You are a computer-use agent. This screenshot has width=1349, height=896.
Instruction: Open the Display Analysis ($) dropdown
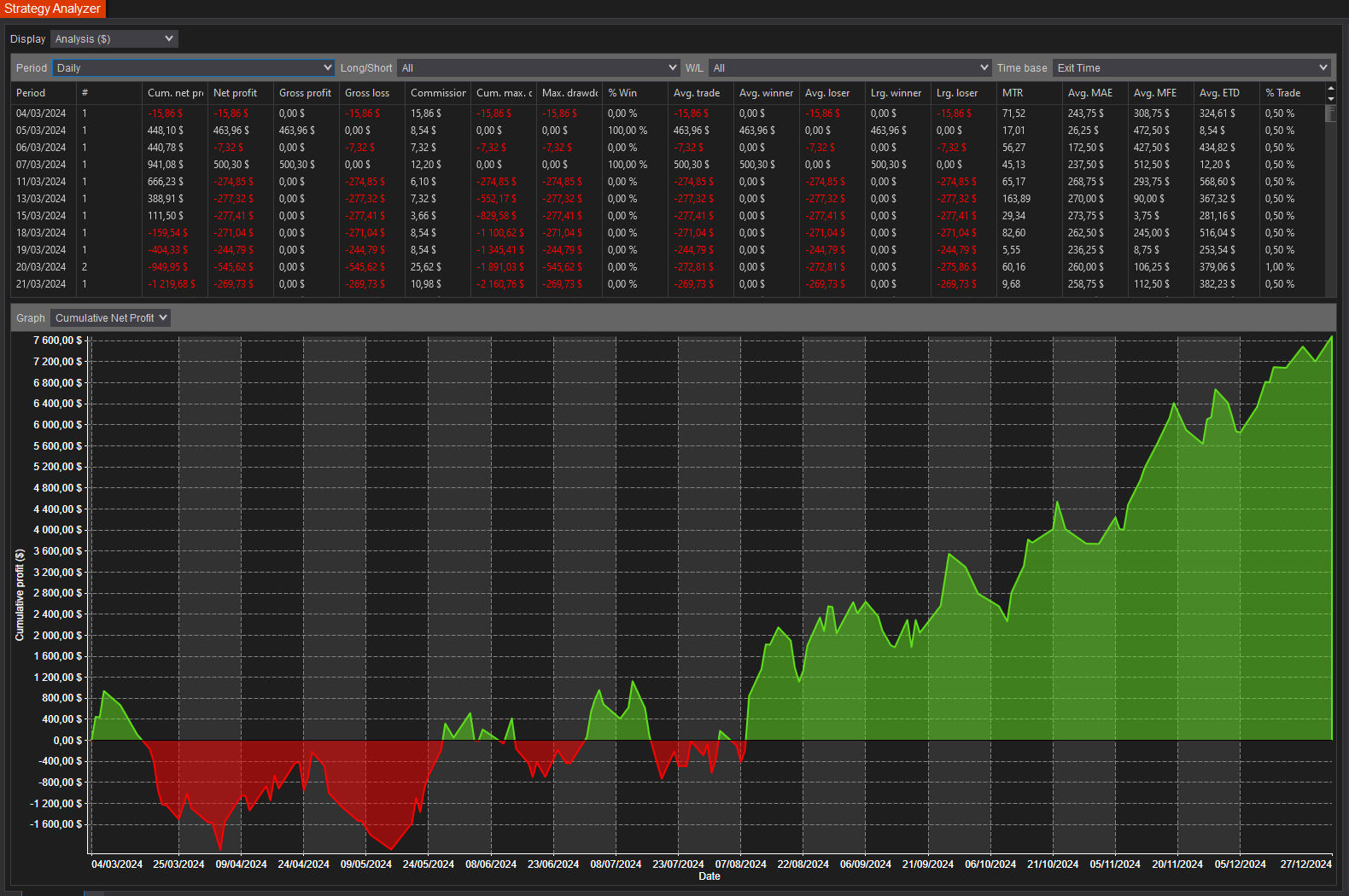pos(114,39)
